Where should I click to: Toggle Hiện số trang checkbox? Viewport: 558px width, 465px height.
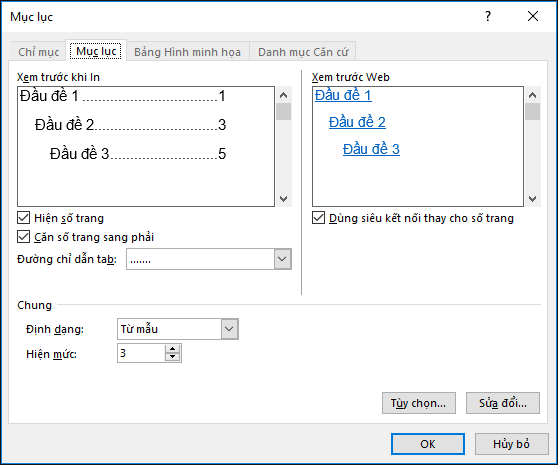[23, 218]
